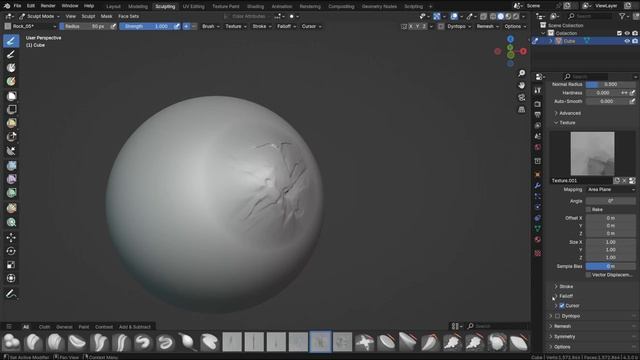The width and height of the screenshot is (640, 360).
Task: Switch to the UV Editing workspace tab
Action: [x=193, y=7]
